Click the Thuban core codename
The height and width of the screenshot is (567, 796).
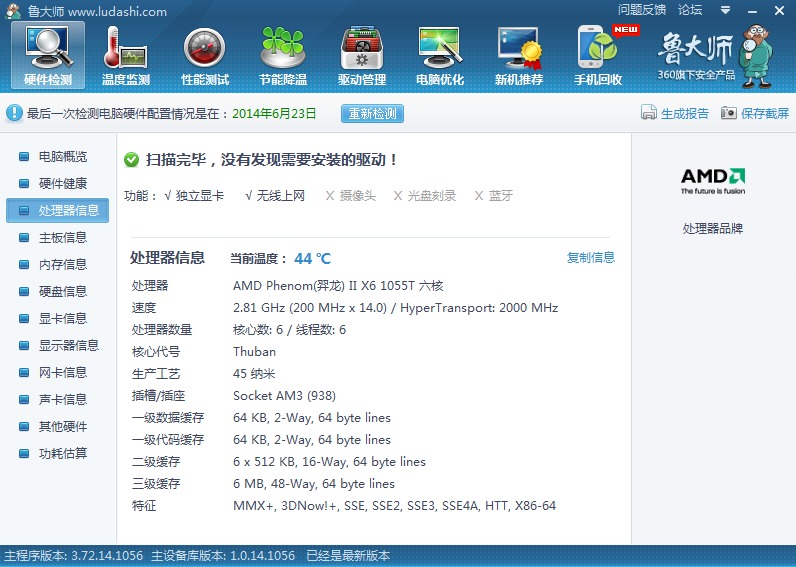pos(254,352)
